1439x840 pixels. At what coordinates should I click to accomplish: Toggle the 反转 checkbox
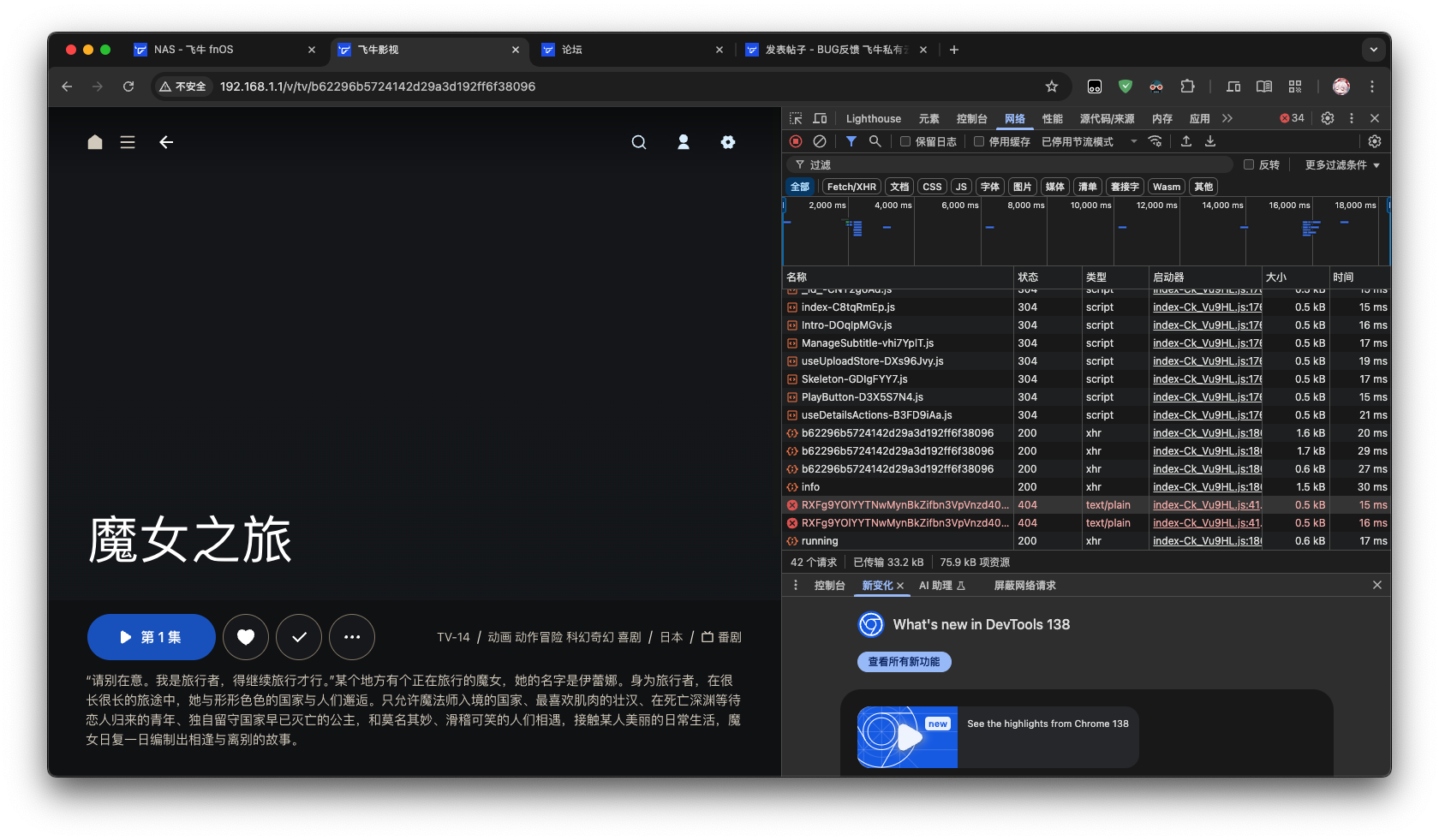pos(1249,164)
